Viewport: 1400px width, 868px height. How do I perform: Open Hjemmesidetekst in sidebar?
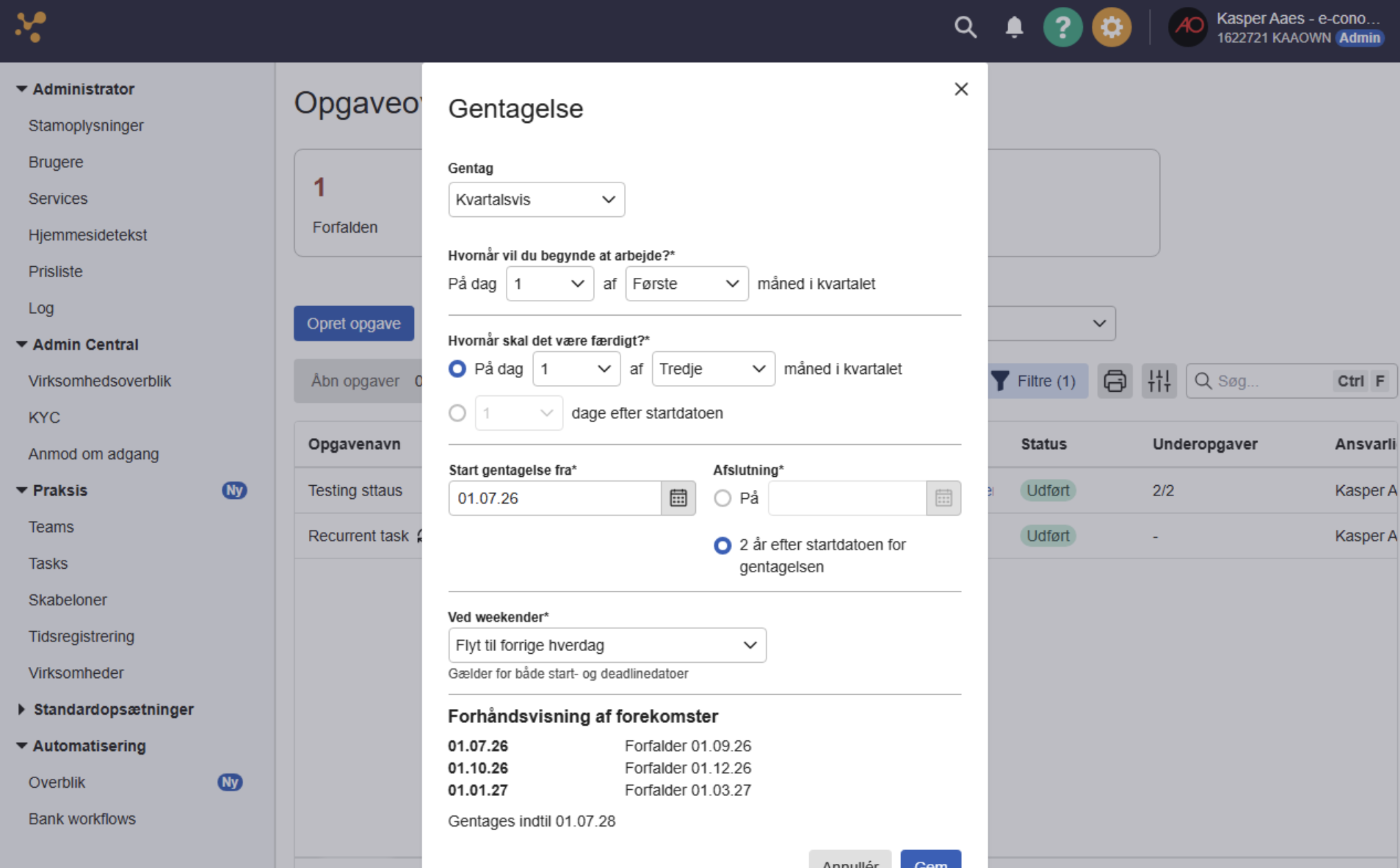point(87,235)
